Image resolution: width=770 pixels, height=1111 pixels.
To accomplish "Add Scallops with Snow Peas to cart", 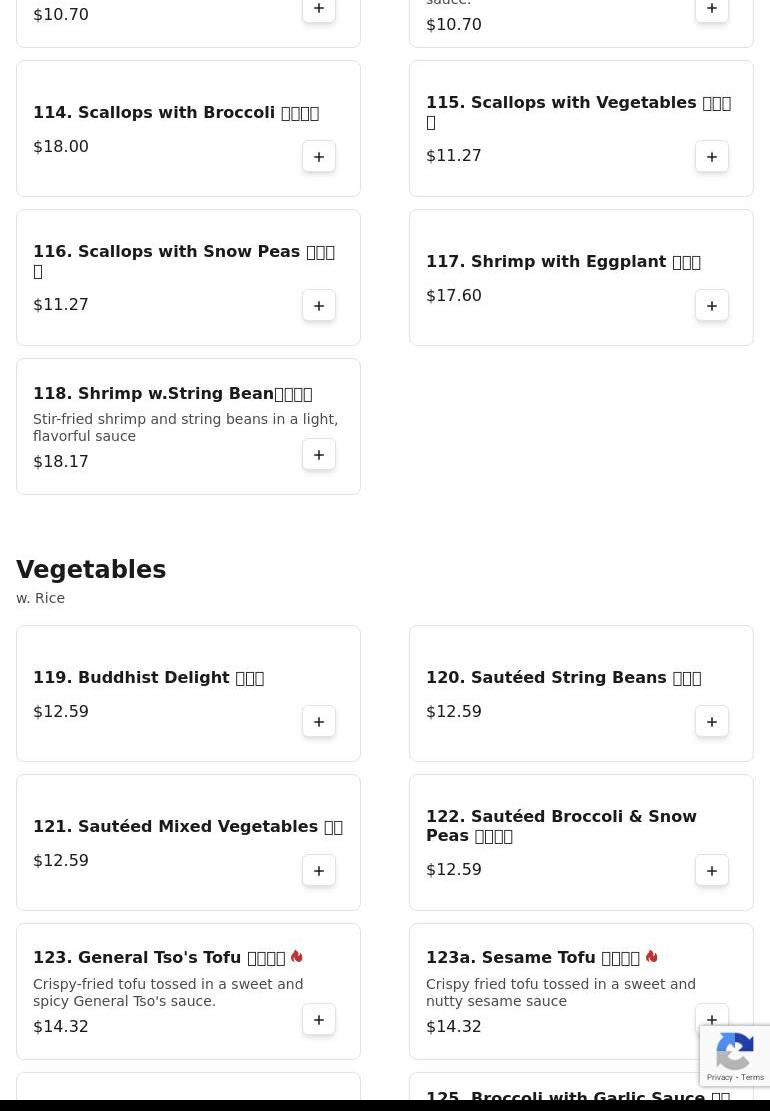I will click(319, 306).
